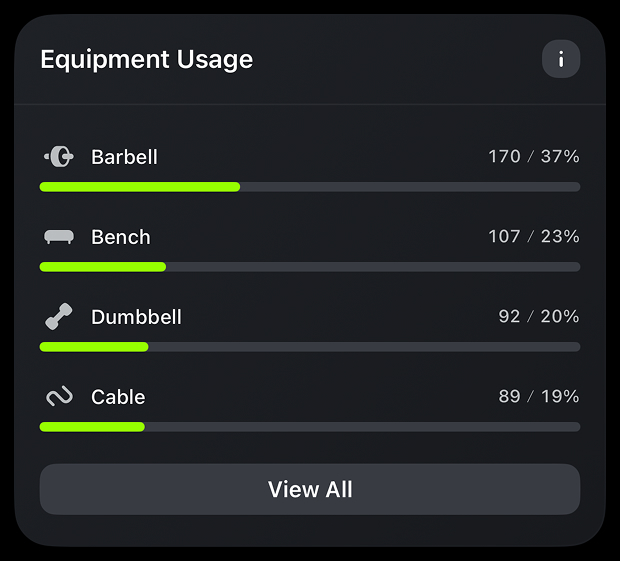620x561 pixels.
Task: Click the green filled portion of Barbell bar
Action: (140, 187)
